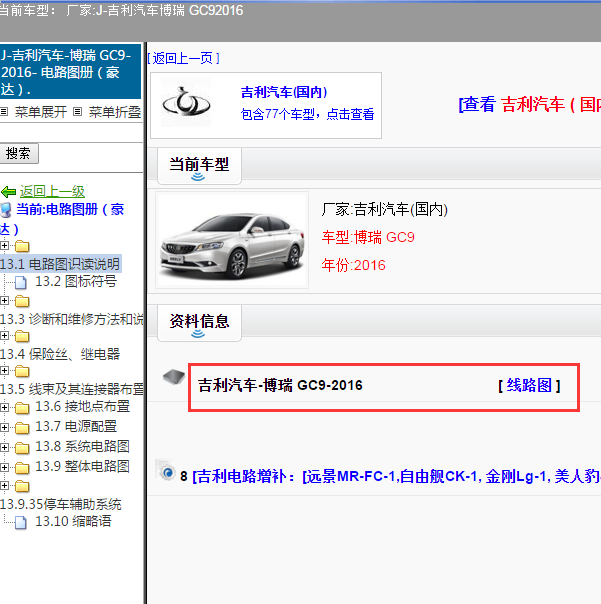Click folder icon for 13.9 整体电路图
This screenshot has height=604, width=601.
coord(22,467)
